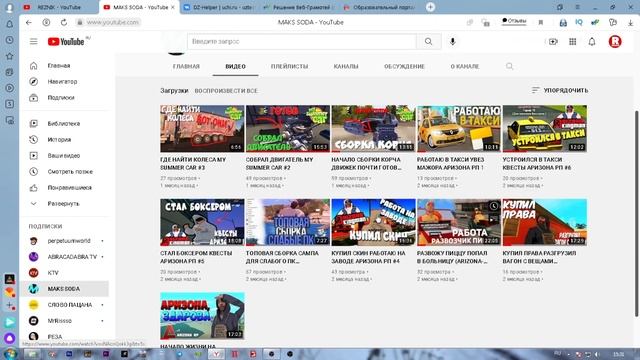Select MAKS SODA in subscriptions

[65, 289]
